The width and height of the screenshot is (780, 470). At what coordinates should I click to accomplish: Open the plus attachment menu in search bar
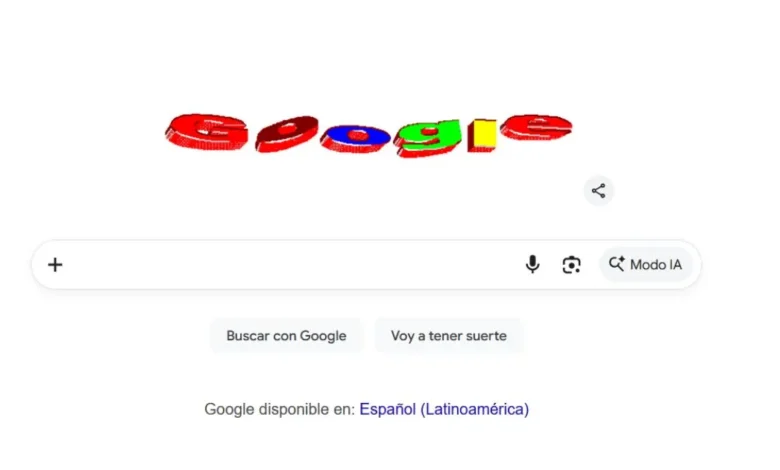tap(55, 265)
